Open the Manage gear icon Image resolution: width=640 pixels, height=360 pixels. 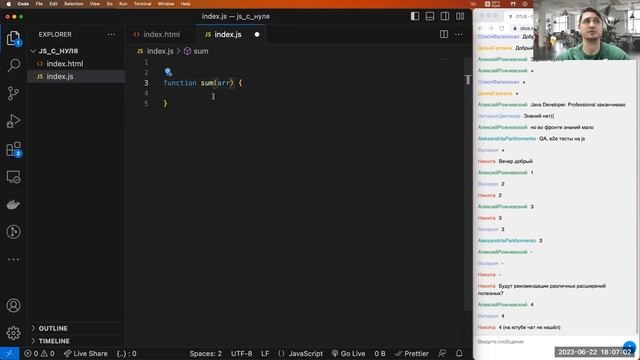tap(13, 333)
